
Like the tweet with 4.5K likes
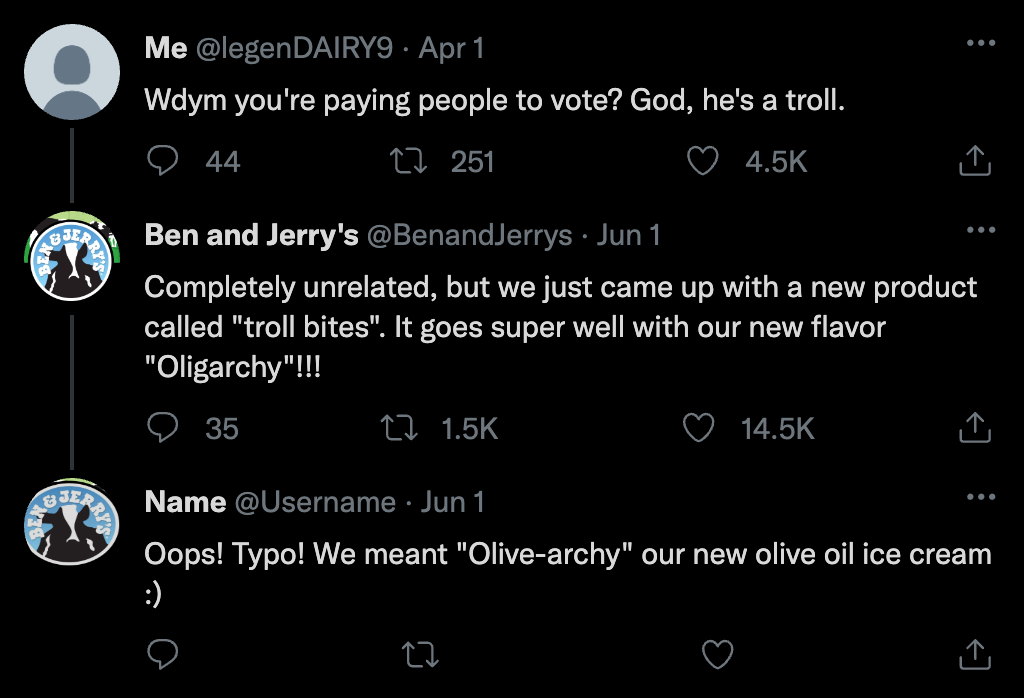pyautogui.click(x=704, y=161)
